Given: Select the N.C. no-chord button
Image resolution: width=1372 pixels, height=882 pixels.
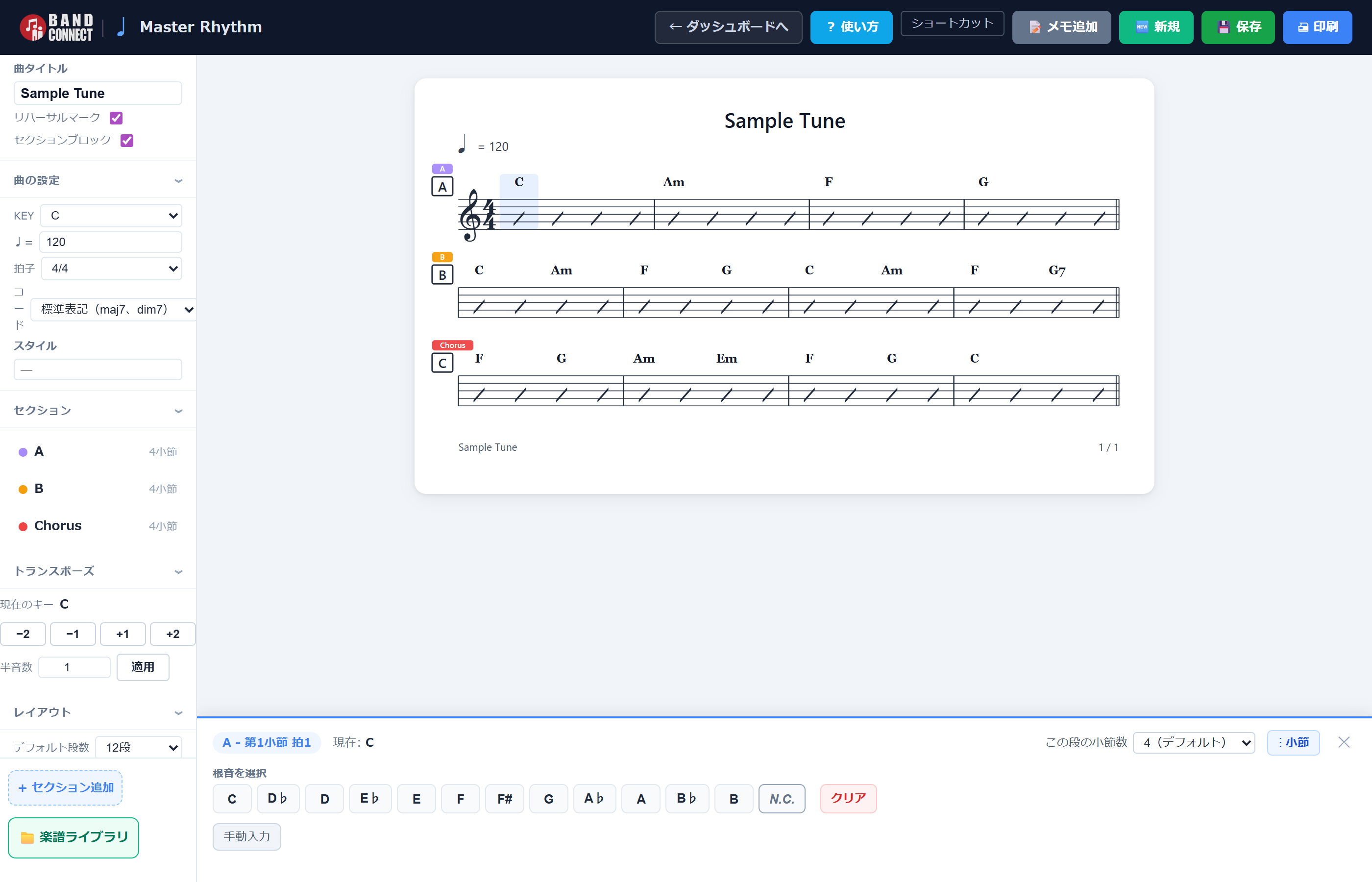Looking at the screenshot, I should 782,799.
